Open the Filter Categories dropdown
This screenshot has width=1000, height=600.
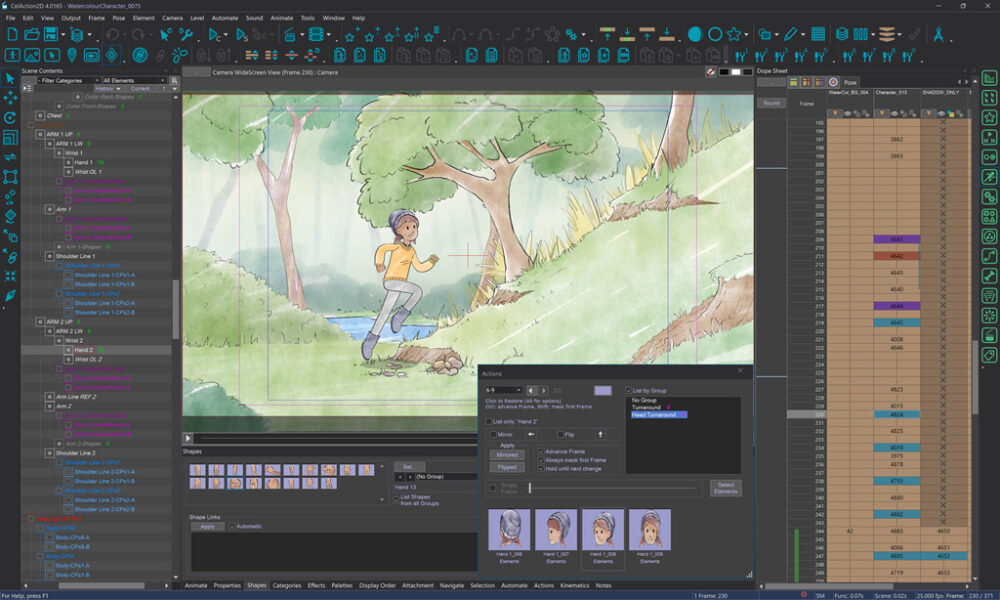coord(68,80)
